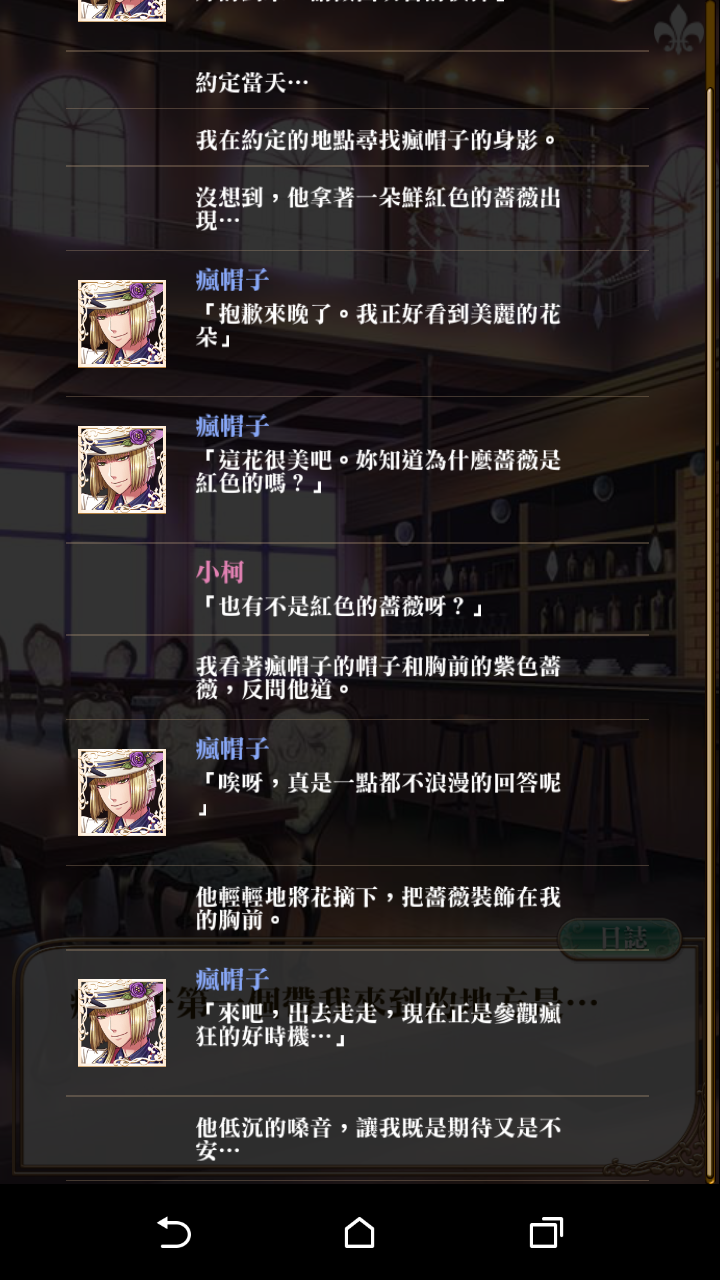
Task: Tap the Mad Hatter avatar beside 「唉呀」 line
Action: coord(122,792)
